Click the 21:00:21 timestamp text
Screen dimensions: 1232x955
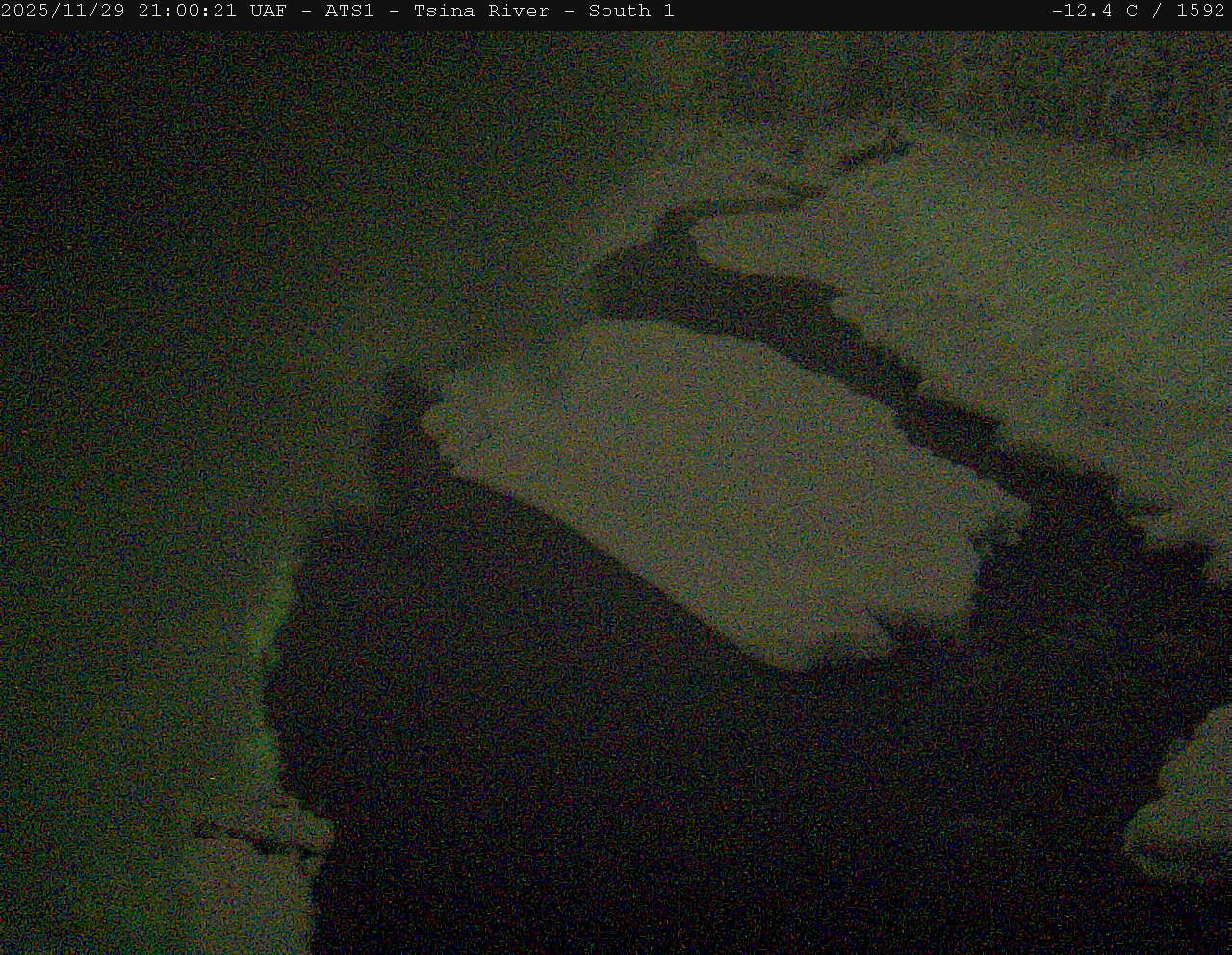(187, 12)
